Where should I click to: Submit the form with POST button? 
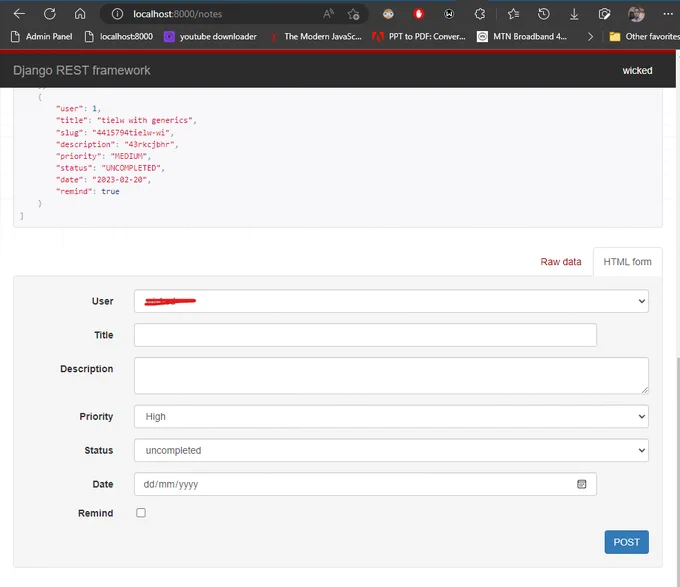coord(626,542)
